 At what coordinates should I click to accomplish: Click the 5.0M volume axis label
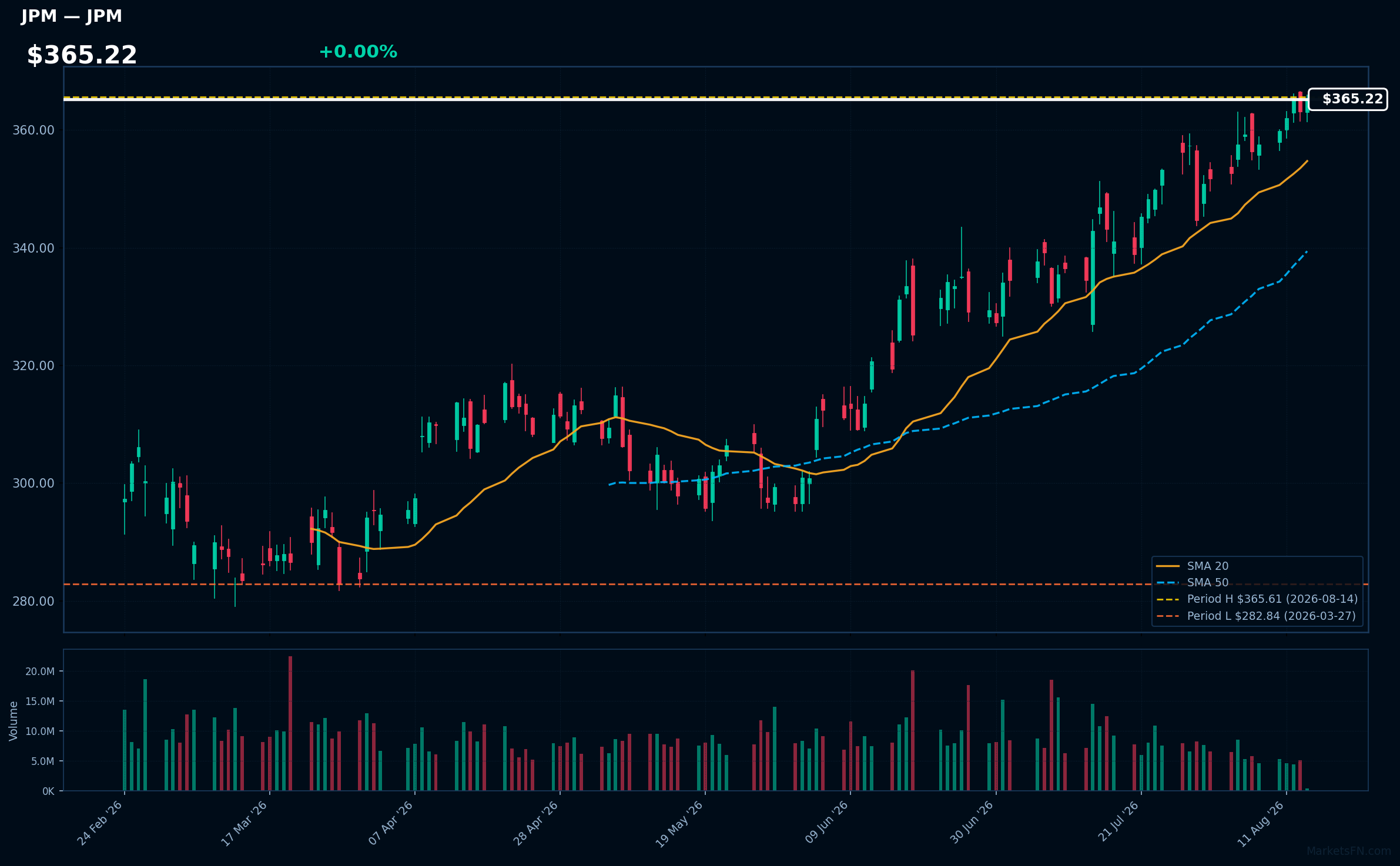(x=43, y=761)
